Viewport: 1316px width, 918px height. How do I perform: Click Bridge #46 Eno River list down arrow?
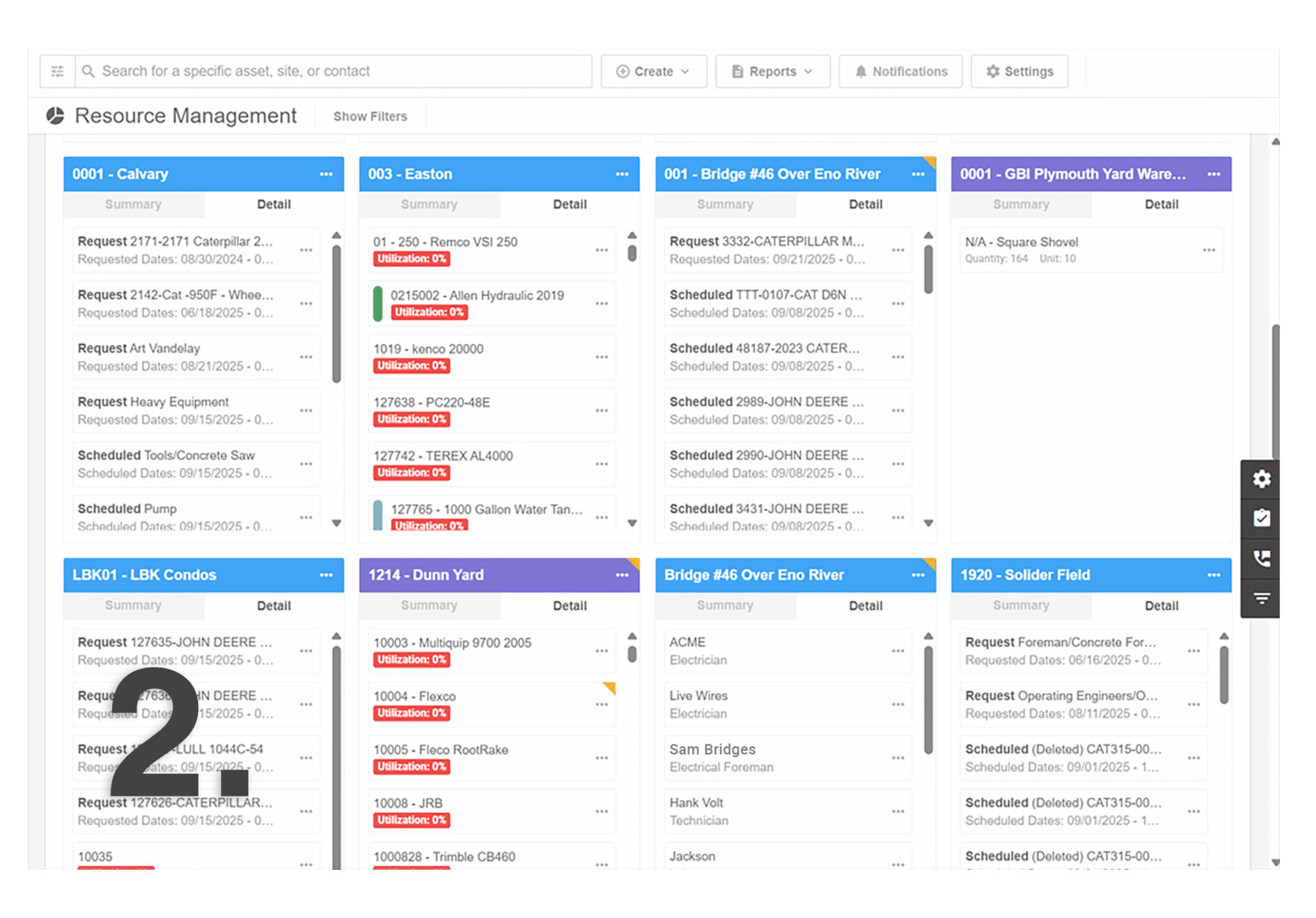tap(928, 523)
